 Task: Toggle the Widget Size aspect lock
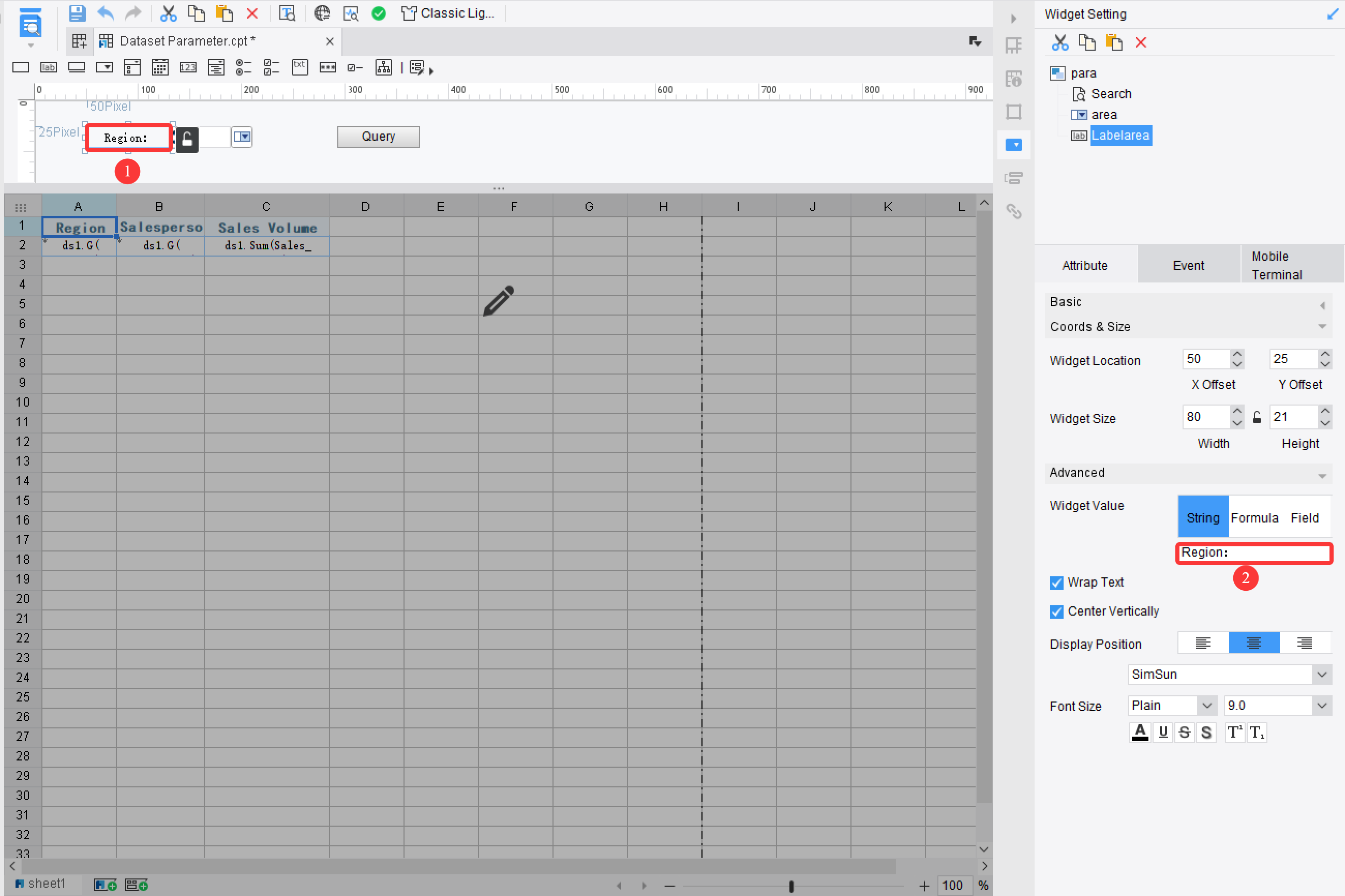[1257, 417]
